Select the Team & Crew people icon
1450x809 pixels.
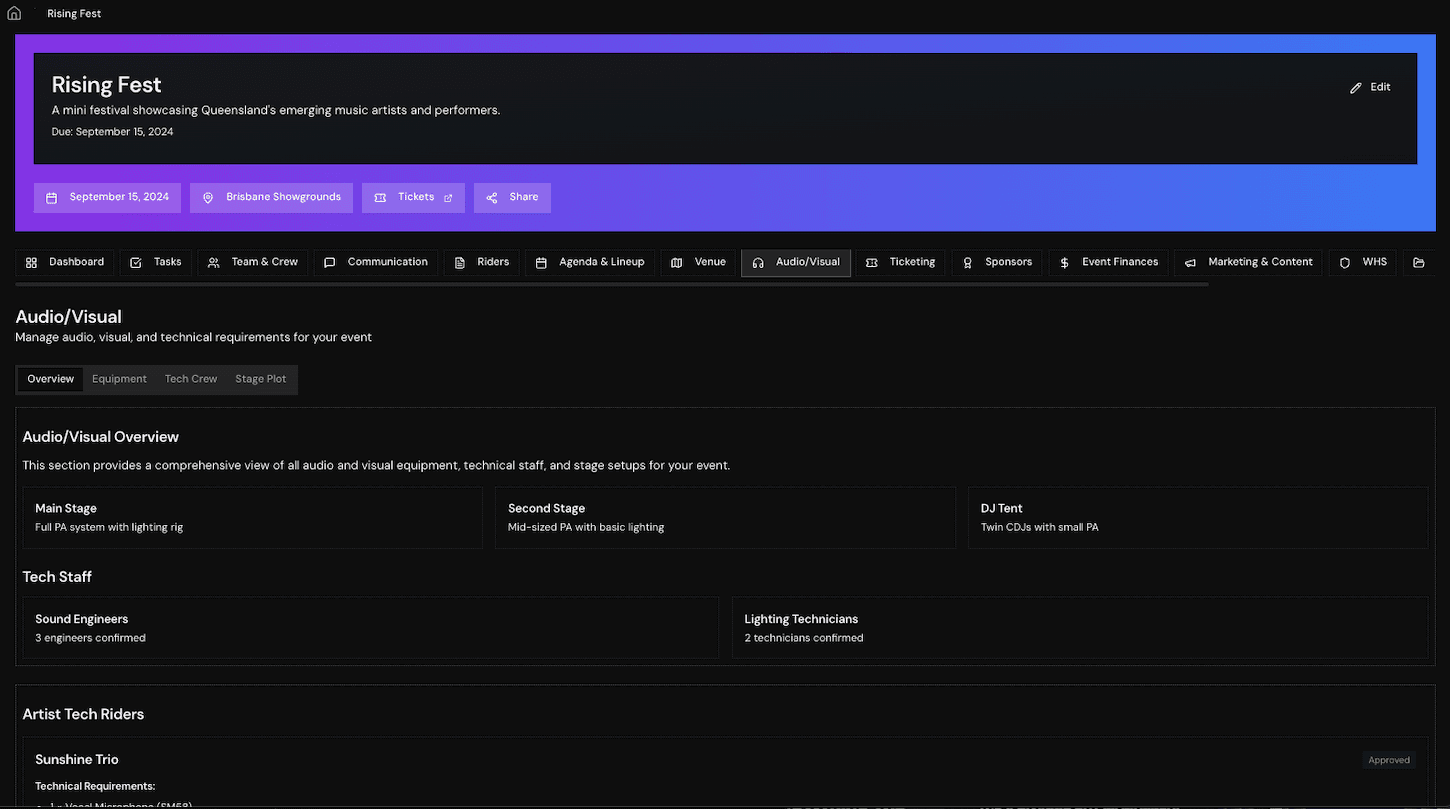coord(214,263)
